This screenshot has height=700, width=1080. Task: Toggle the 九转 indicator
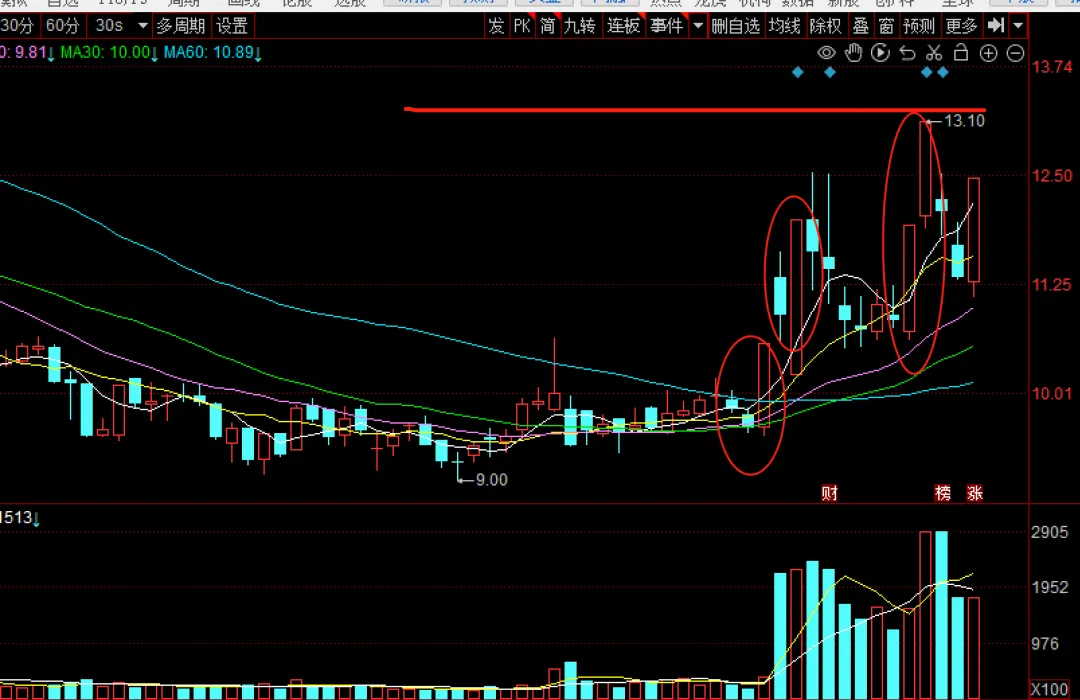click(579, 26)
